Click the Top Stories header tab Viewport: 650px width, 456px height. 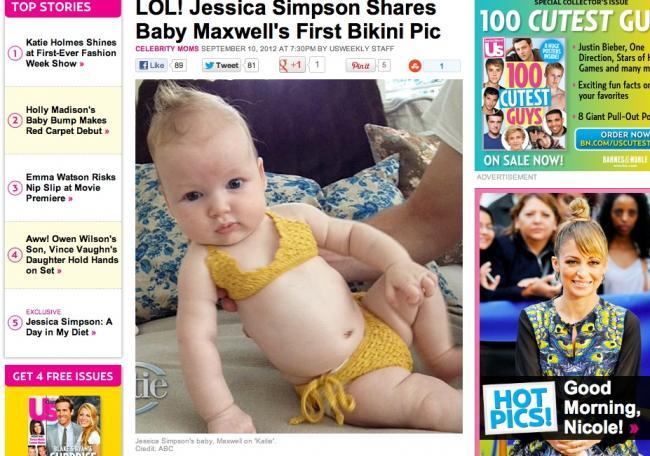[x=63, y=7]
